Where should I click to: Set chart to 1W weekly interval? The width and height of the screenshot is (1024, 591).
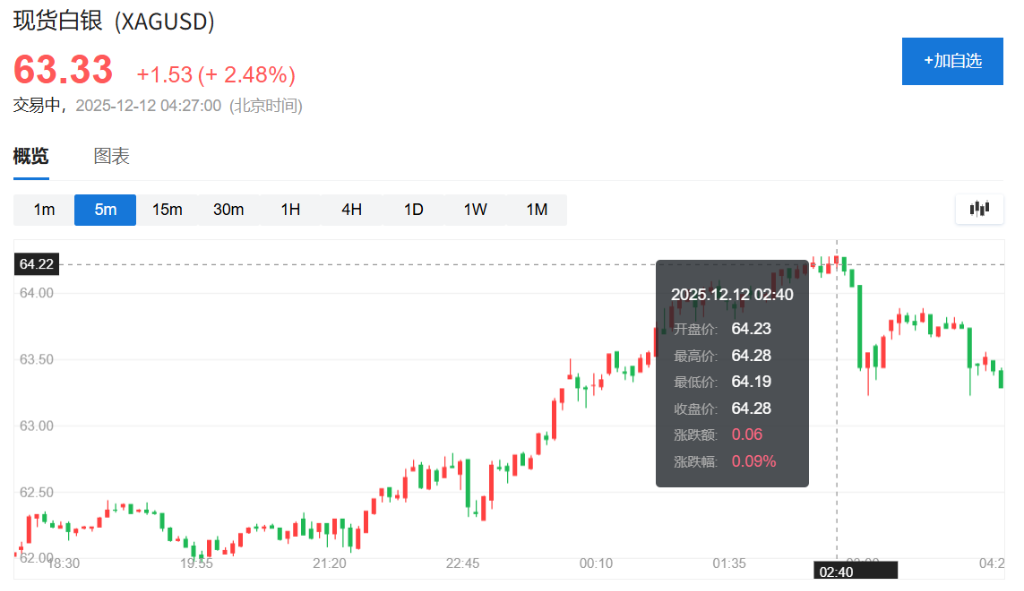click(x=475, y=209)
